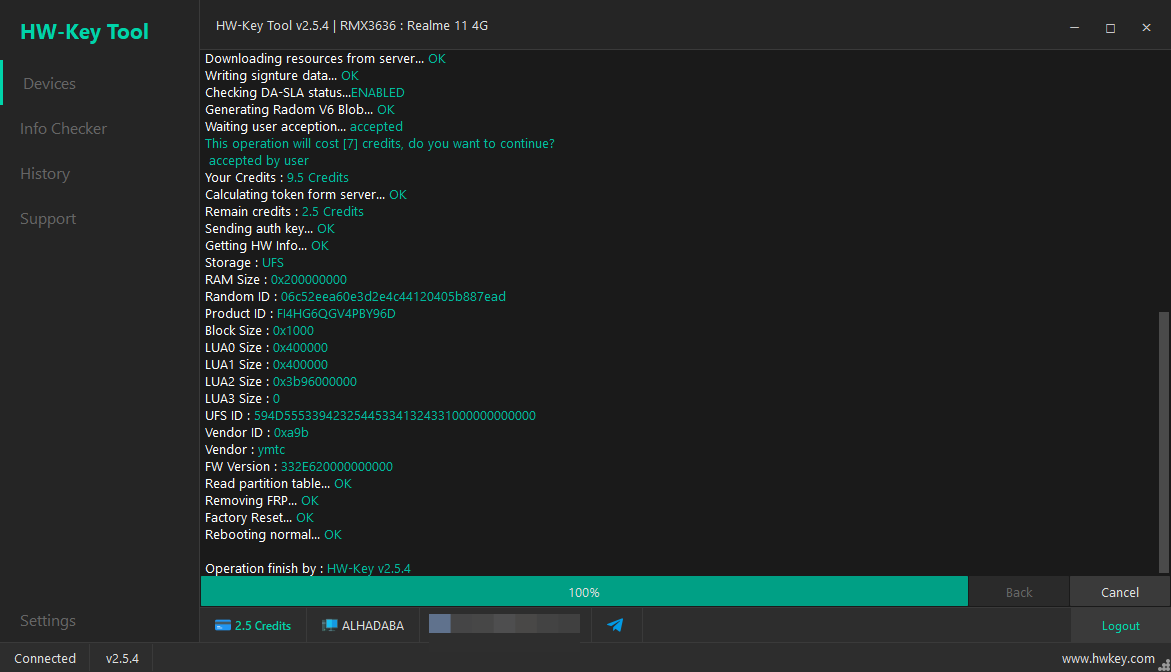Visit www.hwkey.com link
The height and width of the screenshot is (672, 1171).
[x=1108, y=659]
